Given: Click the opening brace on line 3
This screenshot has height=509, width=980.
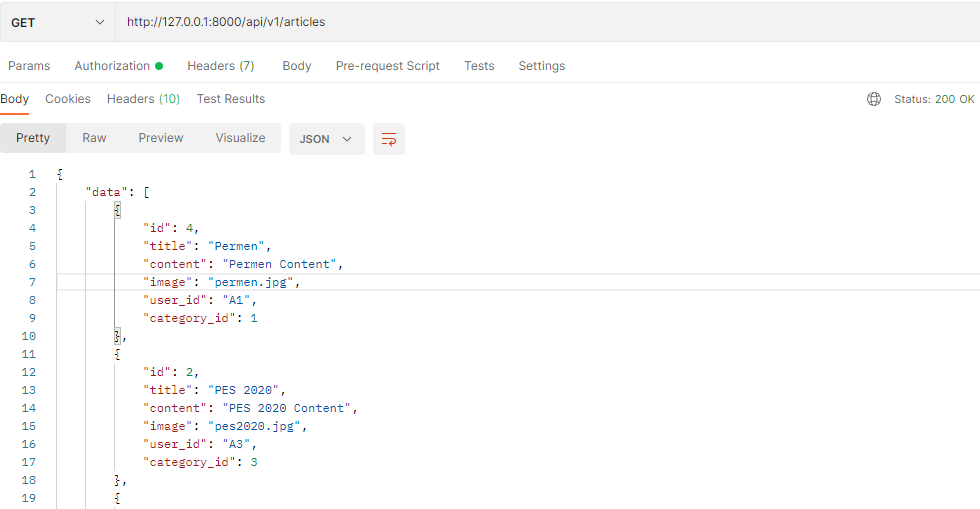Looking at the screenshot, I should coord(118,210).
